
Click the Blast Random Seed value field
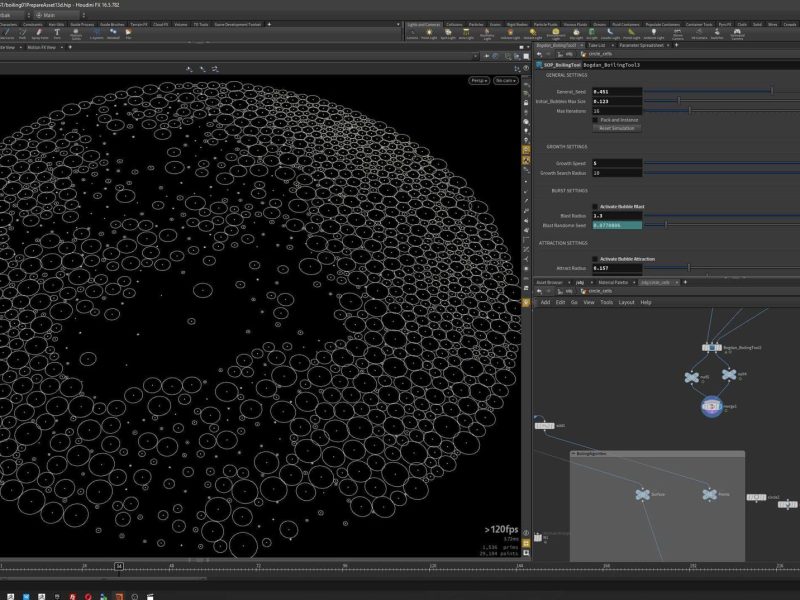616,225
